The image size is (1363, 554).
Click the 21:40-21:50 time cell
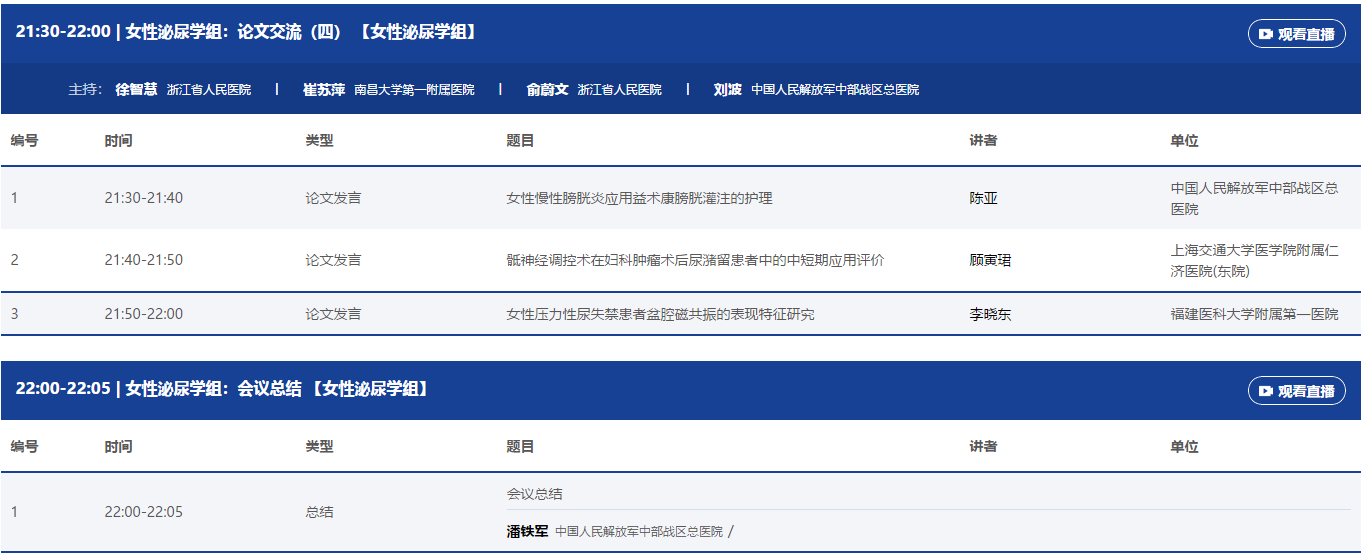pyautogui.click(x=143, y=260)
